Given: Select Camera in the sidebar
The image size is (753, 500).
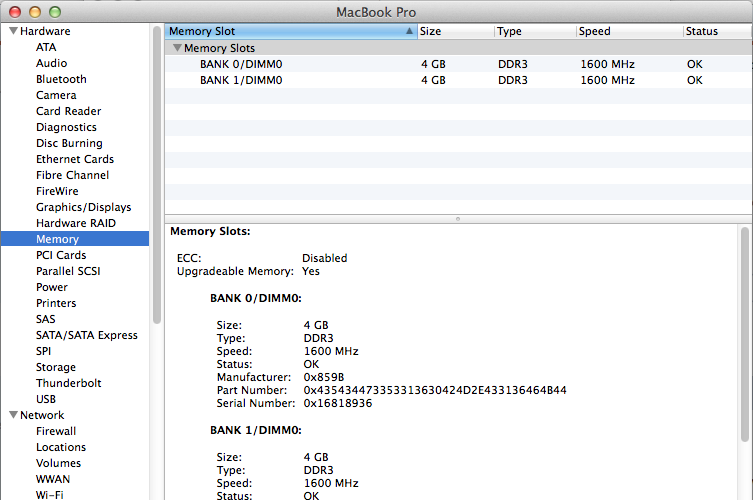Looking at the screenshot, I should [x=56, y=95].
